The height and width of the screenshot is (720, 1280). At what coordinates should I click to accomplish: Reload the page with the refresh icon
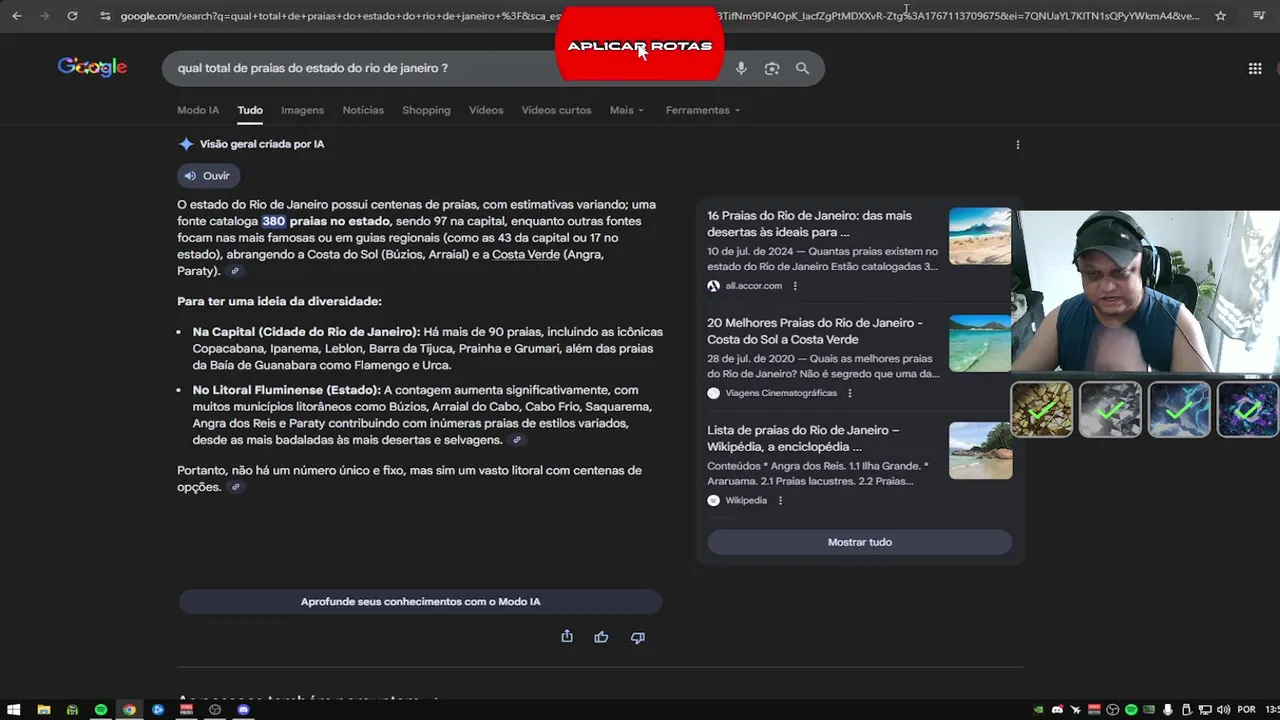[x=72, y=16]
